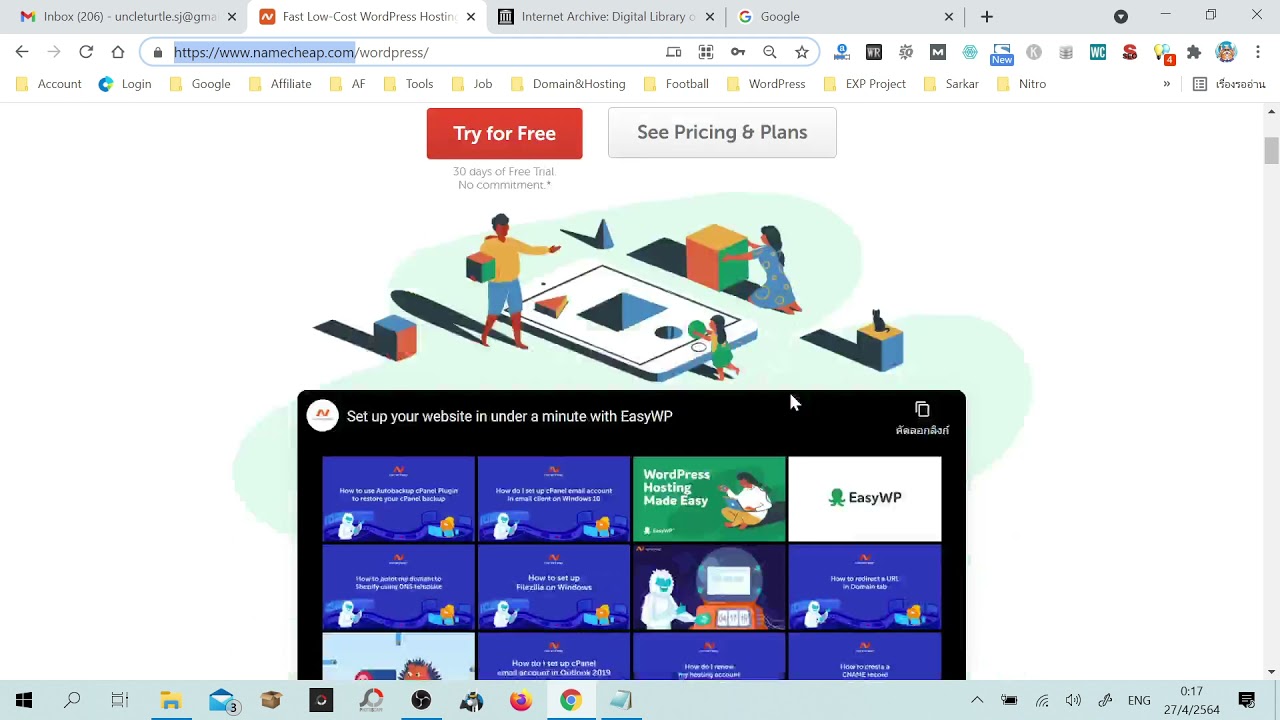Open the Tools bookmark folder
This screenshot has width=1280, height=720.
point(408,84)
